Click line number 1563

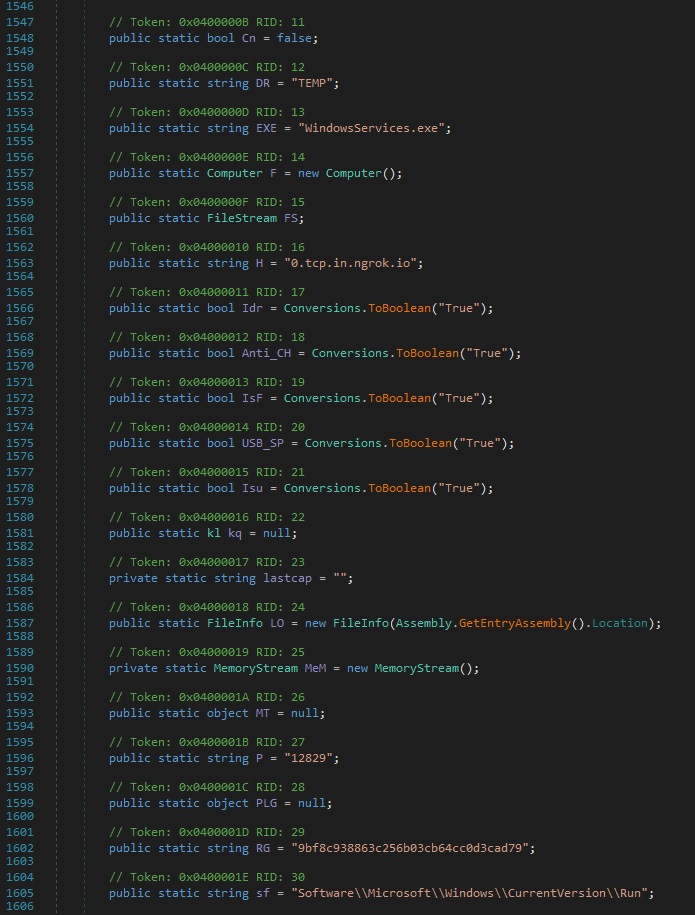(20, 263)
